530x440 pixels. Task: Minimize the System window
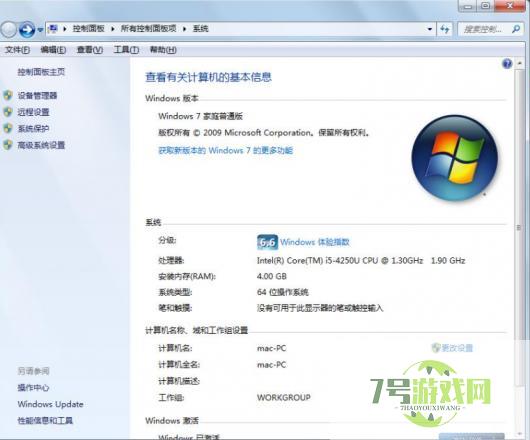click(x=468, y=6)
